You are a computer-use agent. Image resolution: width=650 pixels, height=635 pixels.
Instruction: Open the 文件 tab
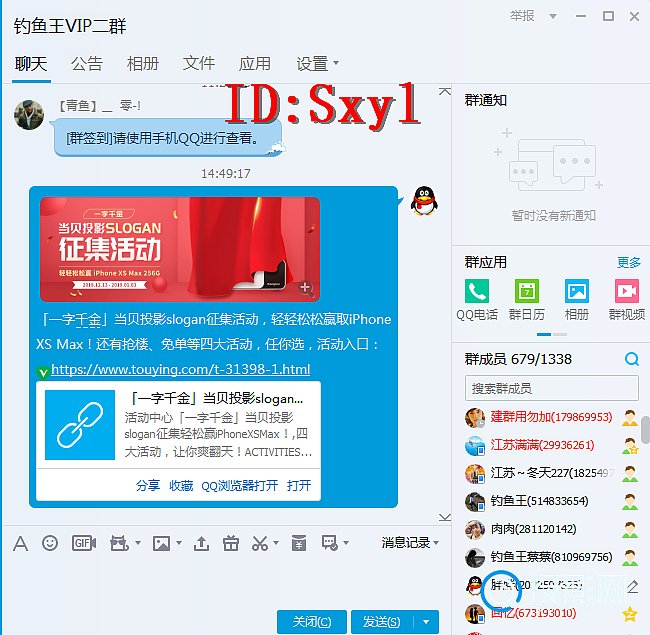coord(199,64)
